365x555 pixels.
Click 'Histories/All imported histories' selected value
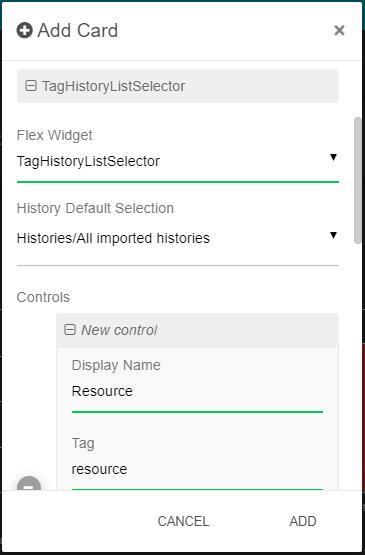[x=113, y=238]
